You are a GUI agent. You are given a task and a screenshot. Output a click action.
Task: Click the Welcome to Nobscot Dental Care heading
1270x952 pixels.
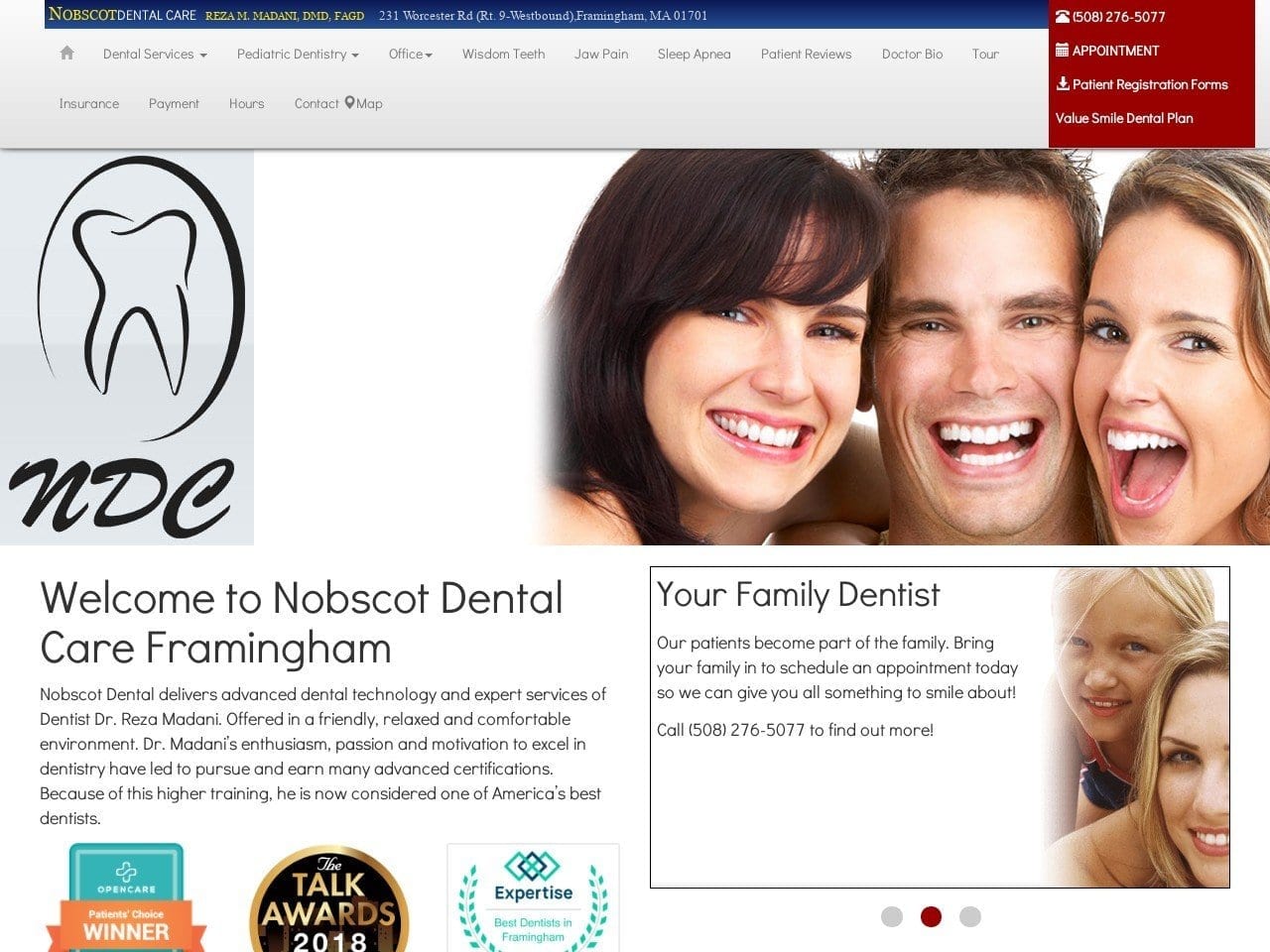click(x=302, y=623)
